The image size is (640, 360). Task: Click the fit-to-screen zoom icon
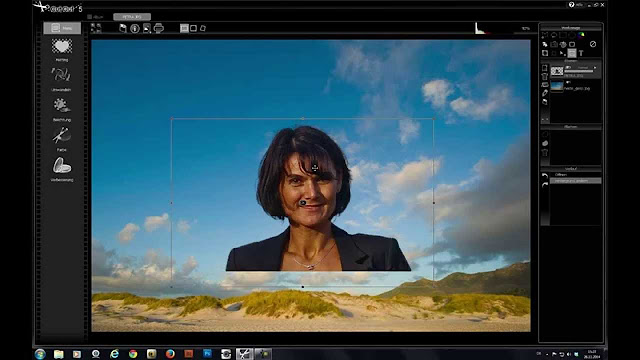coord(96,28)
